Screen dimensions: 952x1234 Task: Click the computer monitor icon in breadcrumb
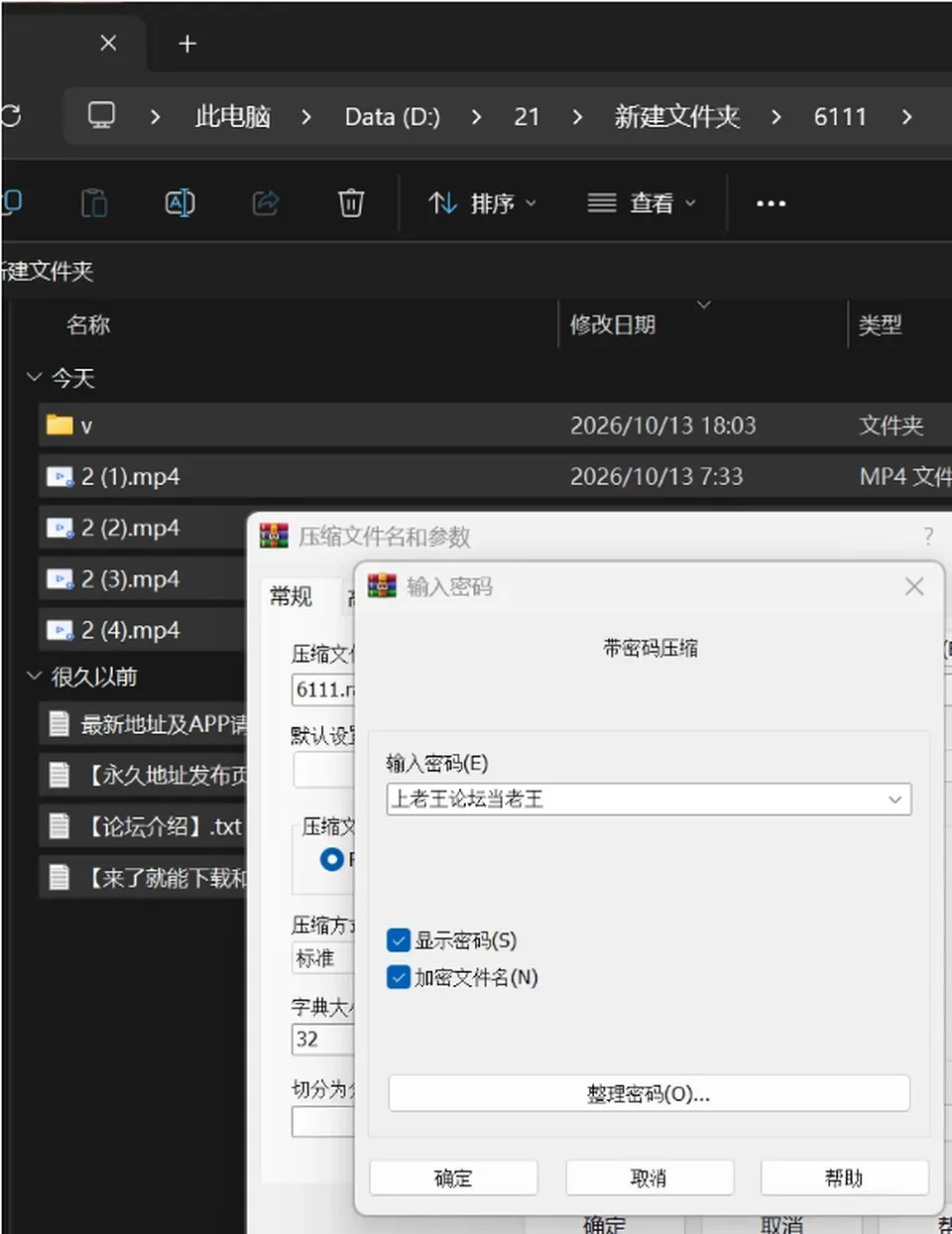point(101,116)
